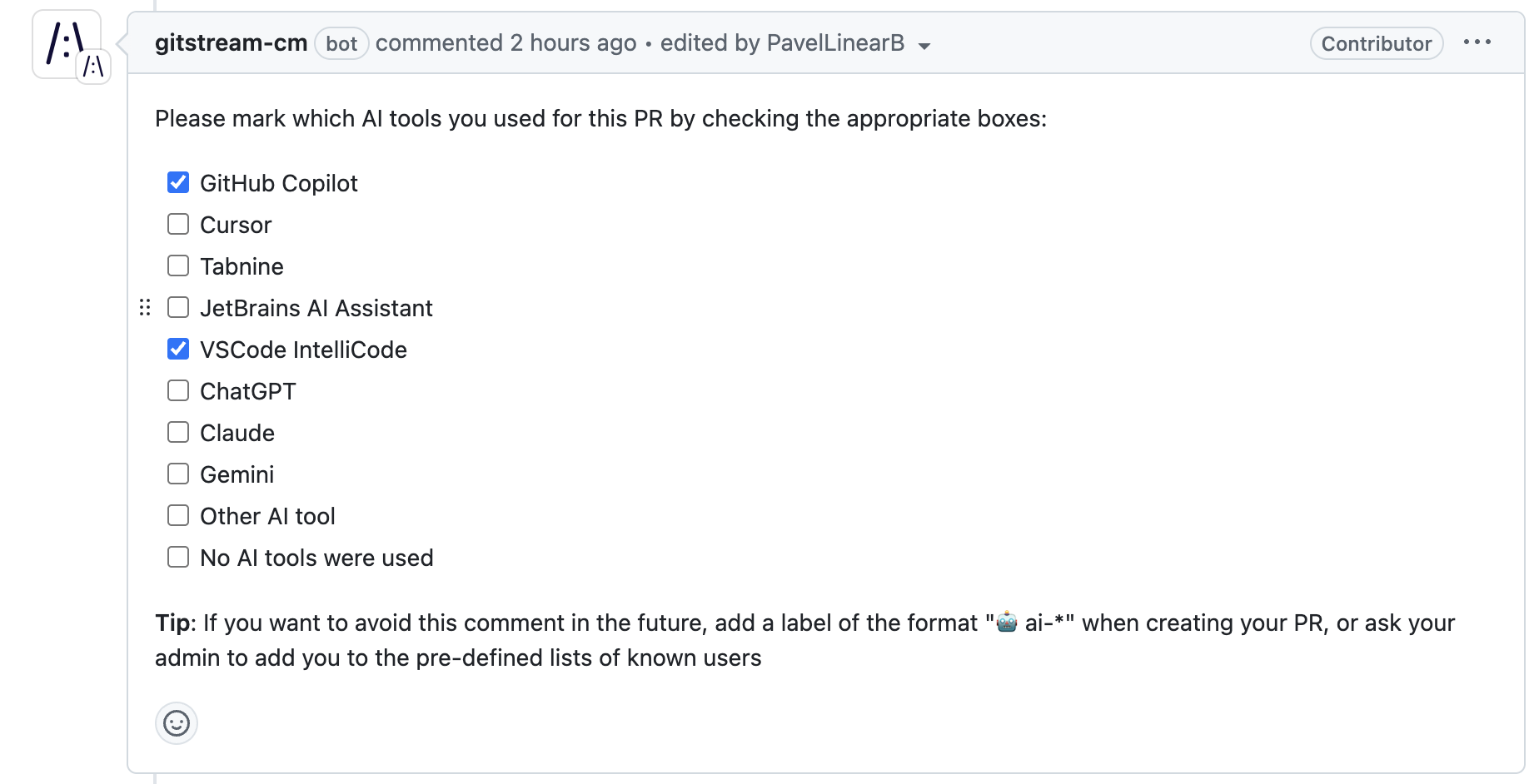Click the bot label badge
This screenshot has height=784, width=1539.
click(341, 44)
